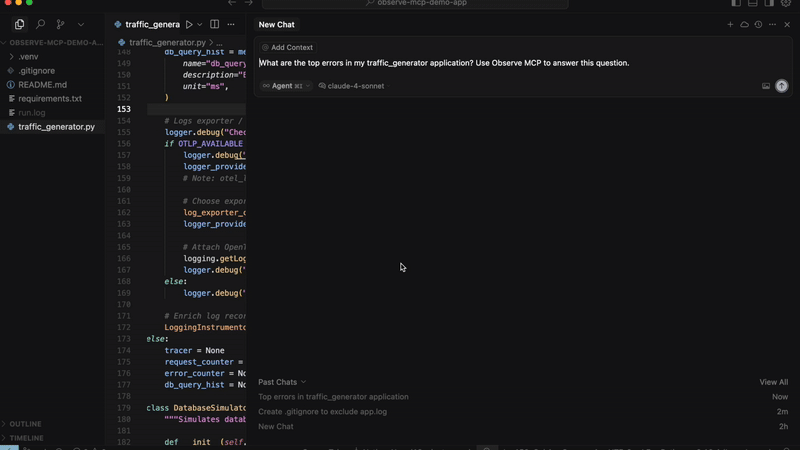
Task: Open run options dropdown next to play
Action: [199, 24]
